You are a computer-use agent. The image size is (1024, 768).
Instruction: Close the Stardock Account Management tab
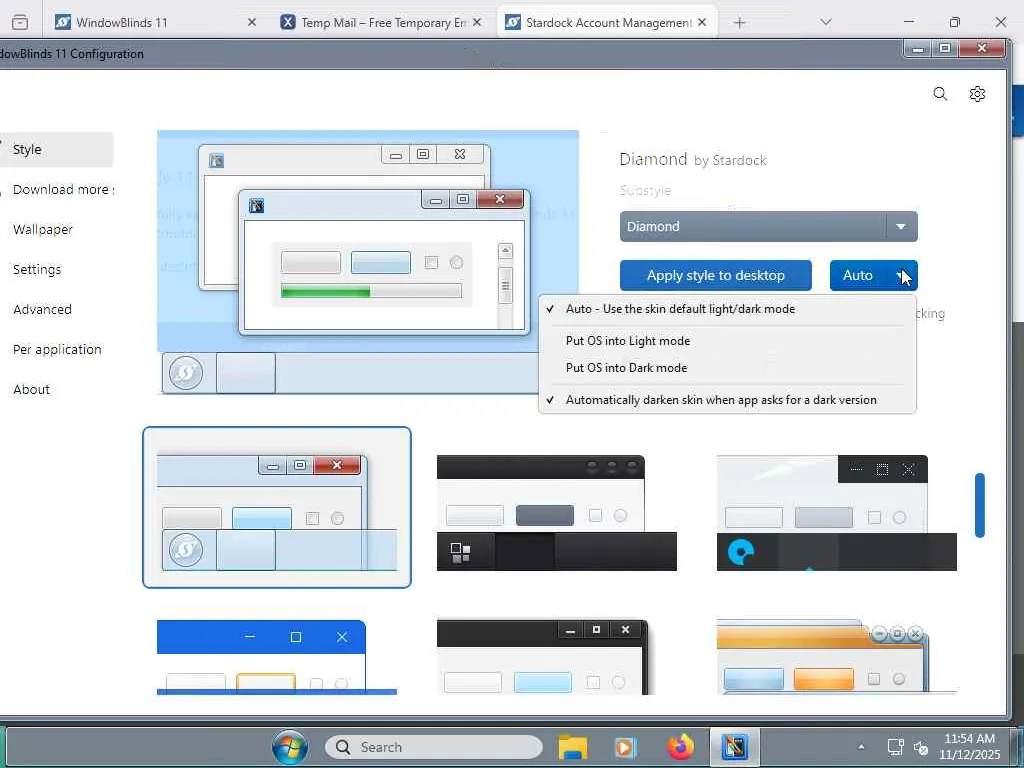click(702, 22)
